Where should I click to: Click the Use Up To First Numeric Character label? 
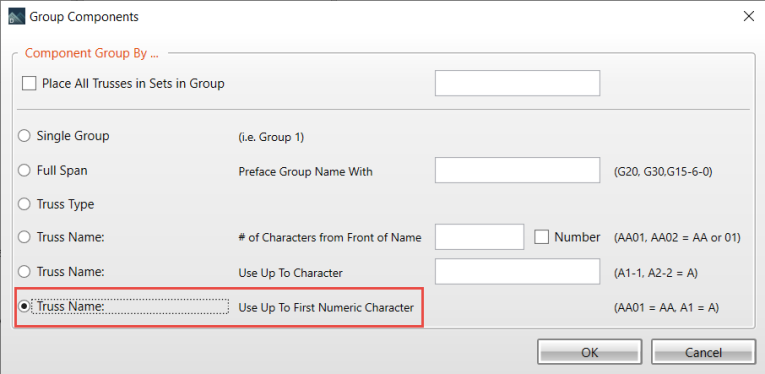[326, 308]
